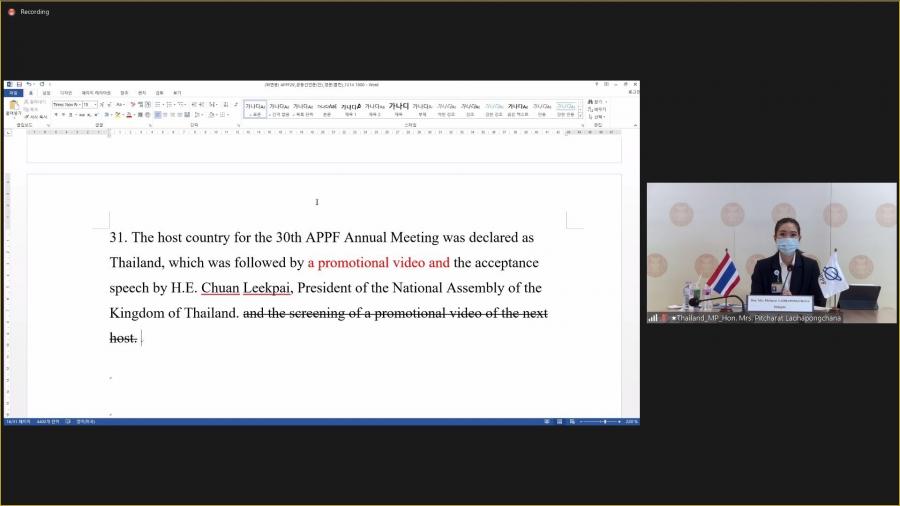The width and height of the screenshot is (900, 506).
Task: Apply the Heading 1 style from the gallery
Action: (350, 108)
